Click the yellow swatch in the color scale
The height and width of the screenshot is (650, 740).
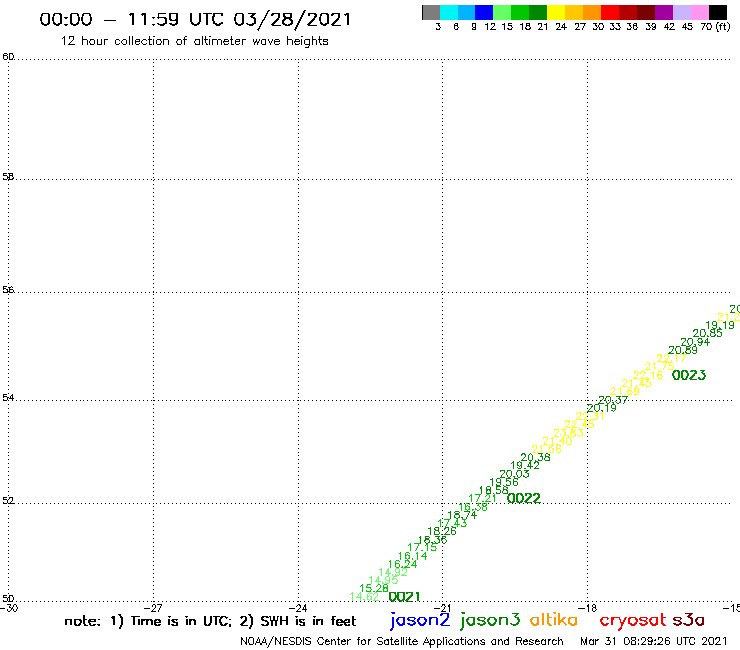pyautogui.click(x=556, y=12)
